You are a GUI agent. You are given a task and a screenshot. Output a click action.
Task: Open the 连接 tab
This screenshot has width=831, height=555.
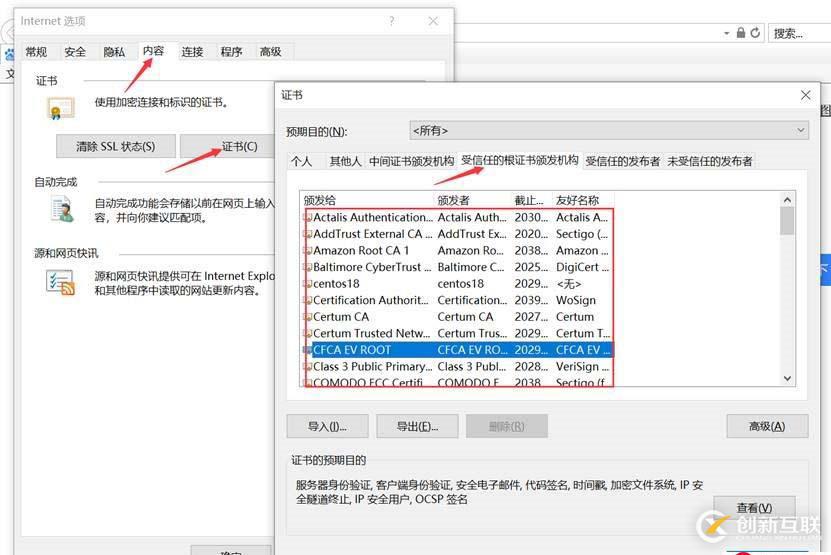coord(192,52)
